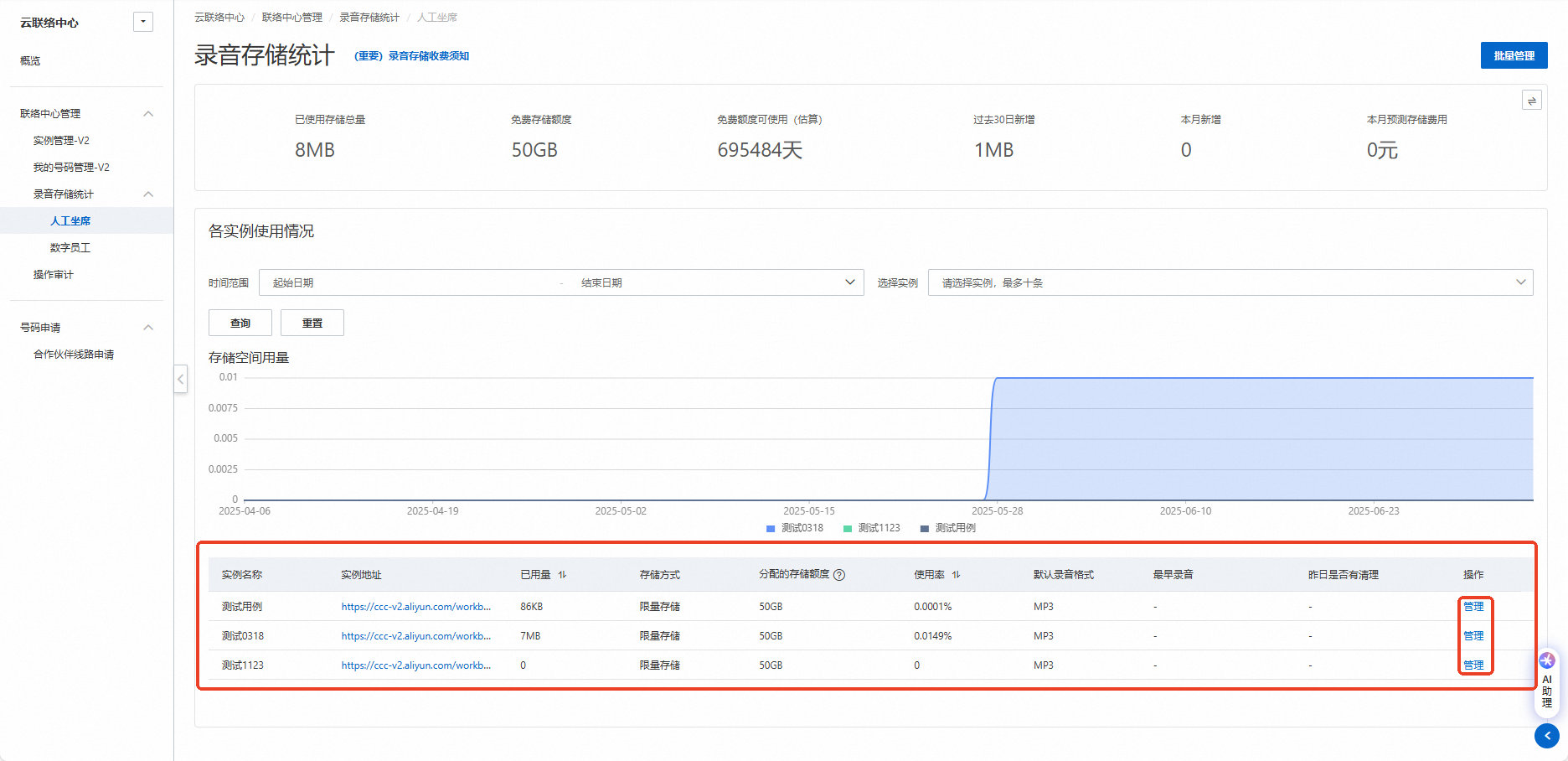Open 合作伙伴线路申请 in the sidebar
1568x761 pixels.
click(x=74, y=355)
